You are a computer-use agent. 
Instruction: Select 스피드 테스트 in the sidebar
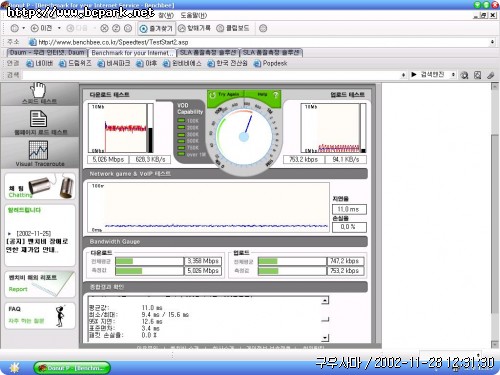tap(39, 93)
